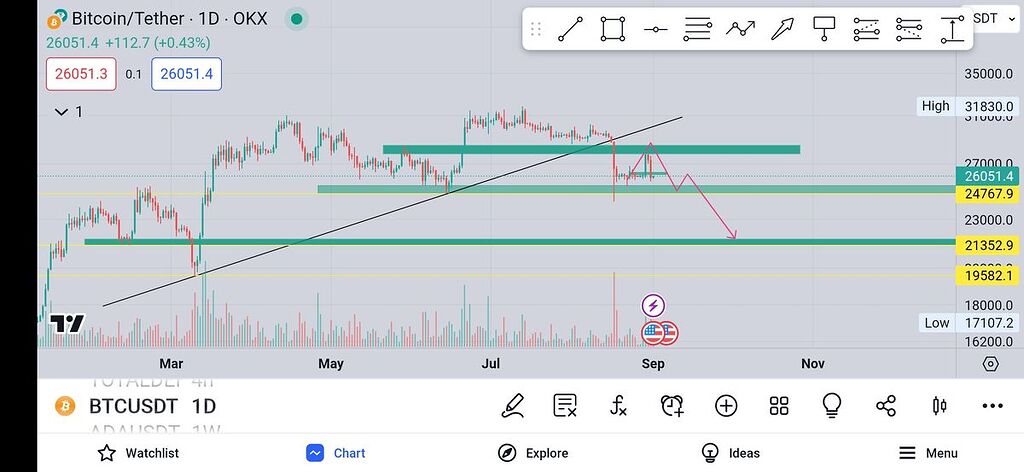The width and height of the screenshot is (1024, 472).
Task: Open the USDT currency dropdown
Action: [x=986, y=18]
